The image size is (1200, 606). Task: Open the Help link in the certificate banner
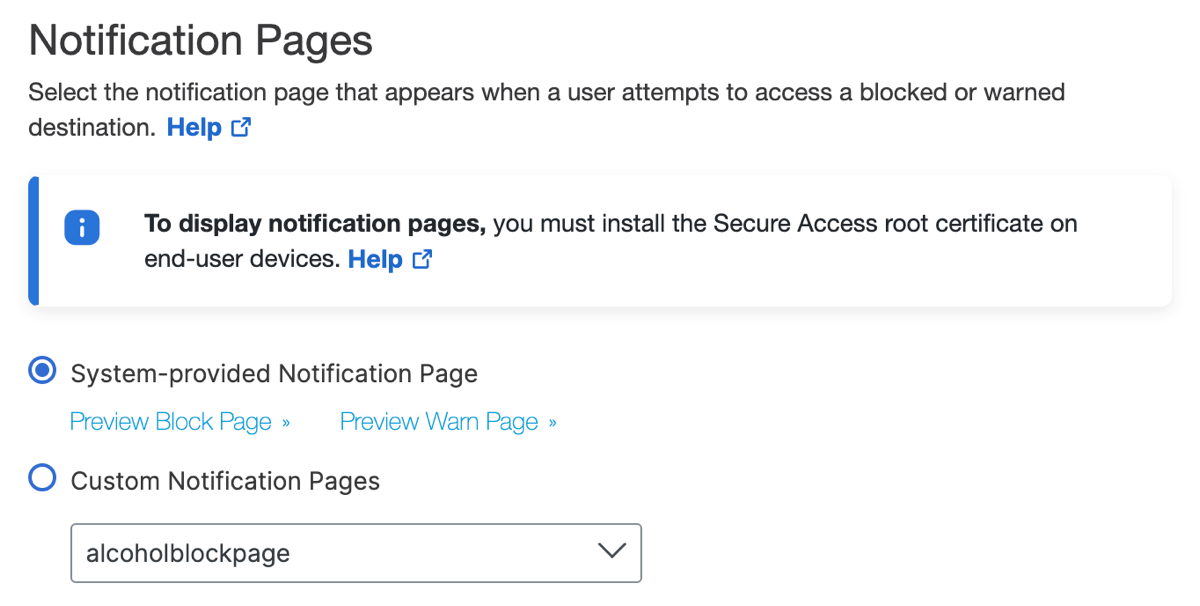(375, 260)
